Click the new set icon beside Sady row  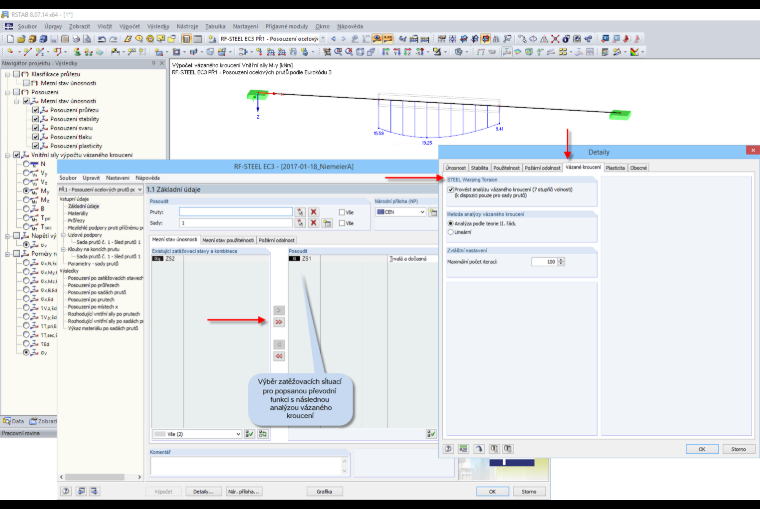pos(327,223)
